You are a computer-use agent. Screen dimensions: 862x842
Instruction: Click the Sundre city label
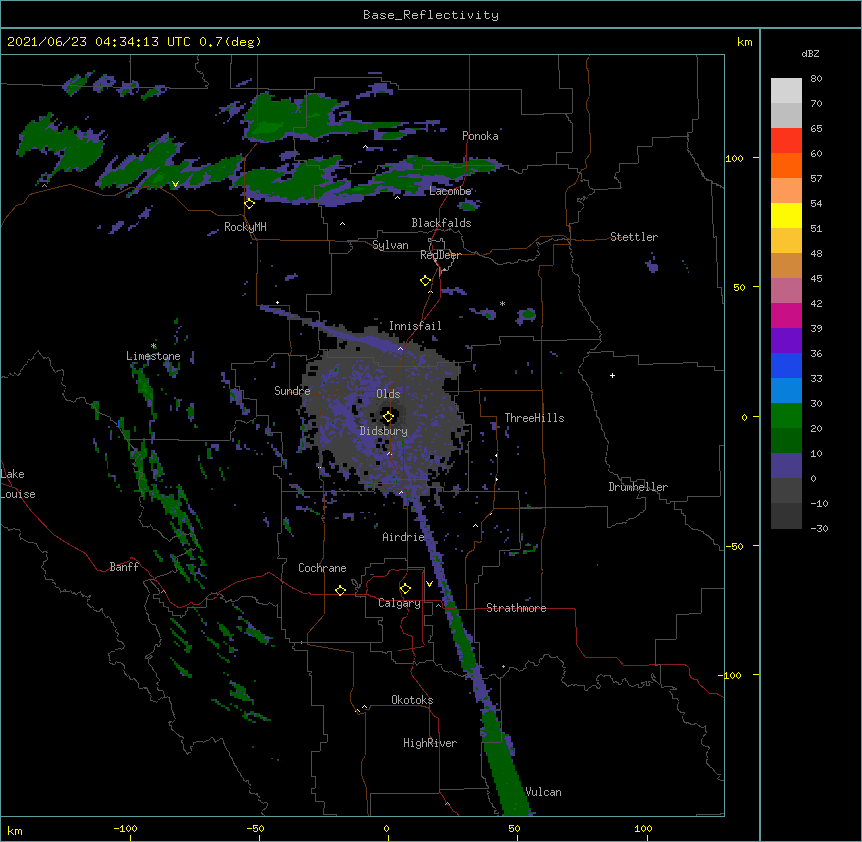click(292, 391)
